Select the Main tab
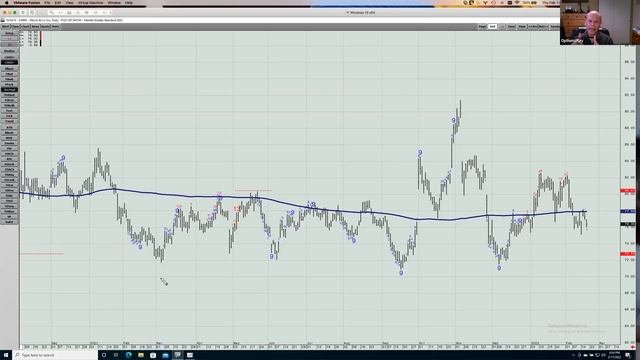Screen dimensions: 640x360 click(6, 27)
